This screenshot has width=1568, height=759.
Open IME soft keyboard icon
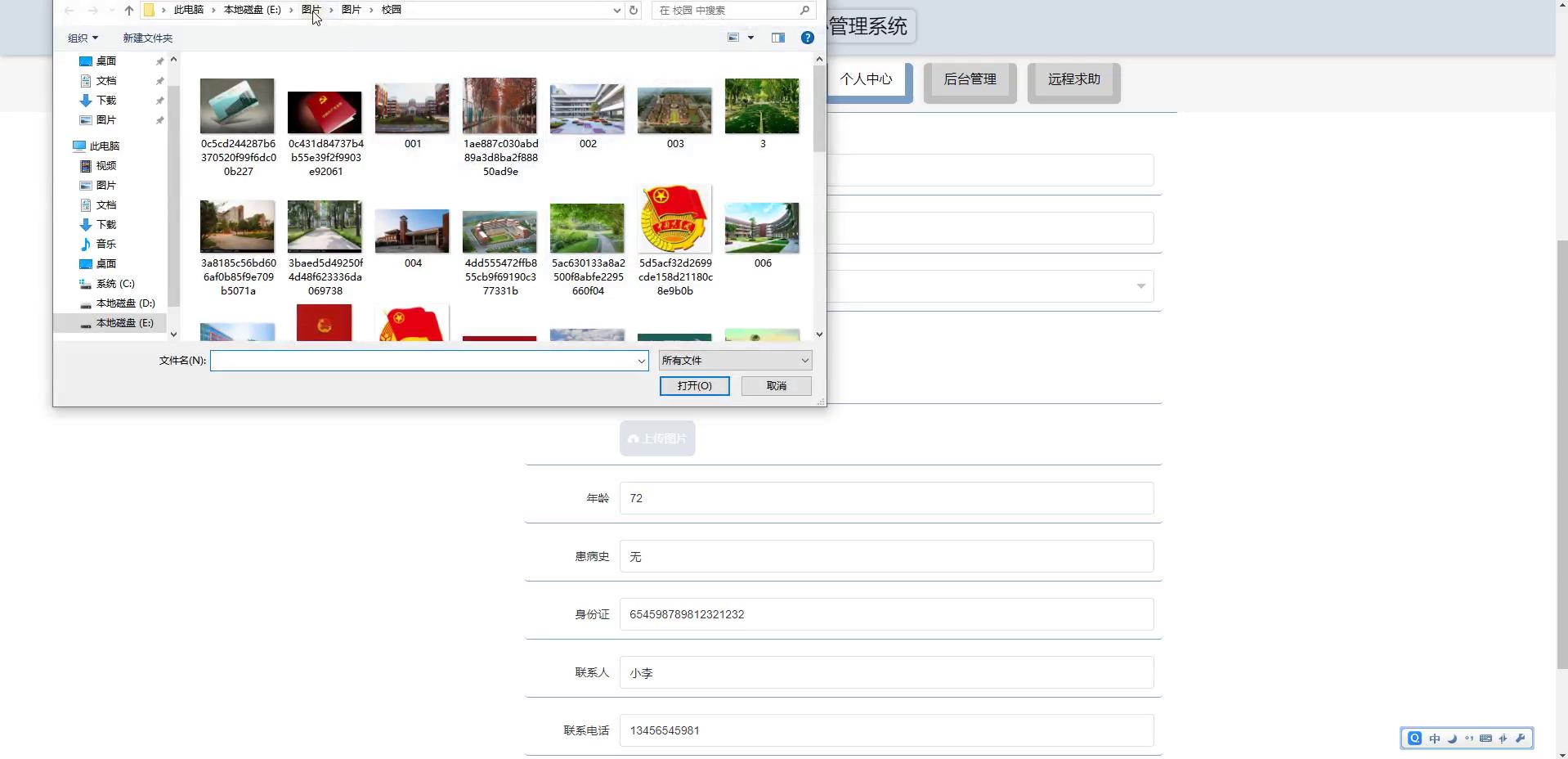[x=1485, y=739]
